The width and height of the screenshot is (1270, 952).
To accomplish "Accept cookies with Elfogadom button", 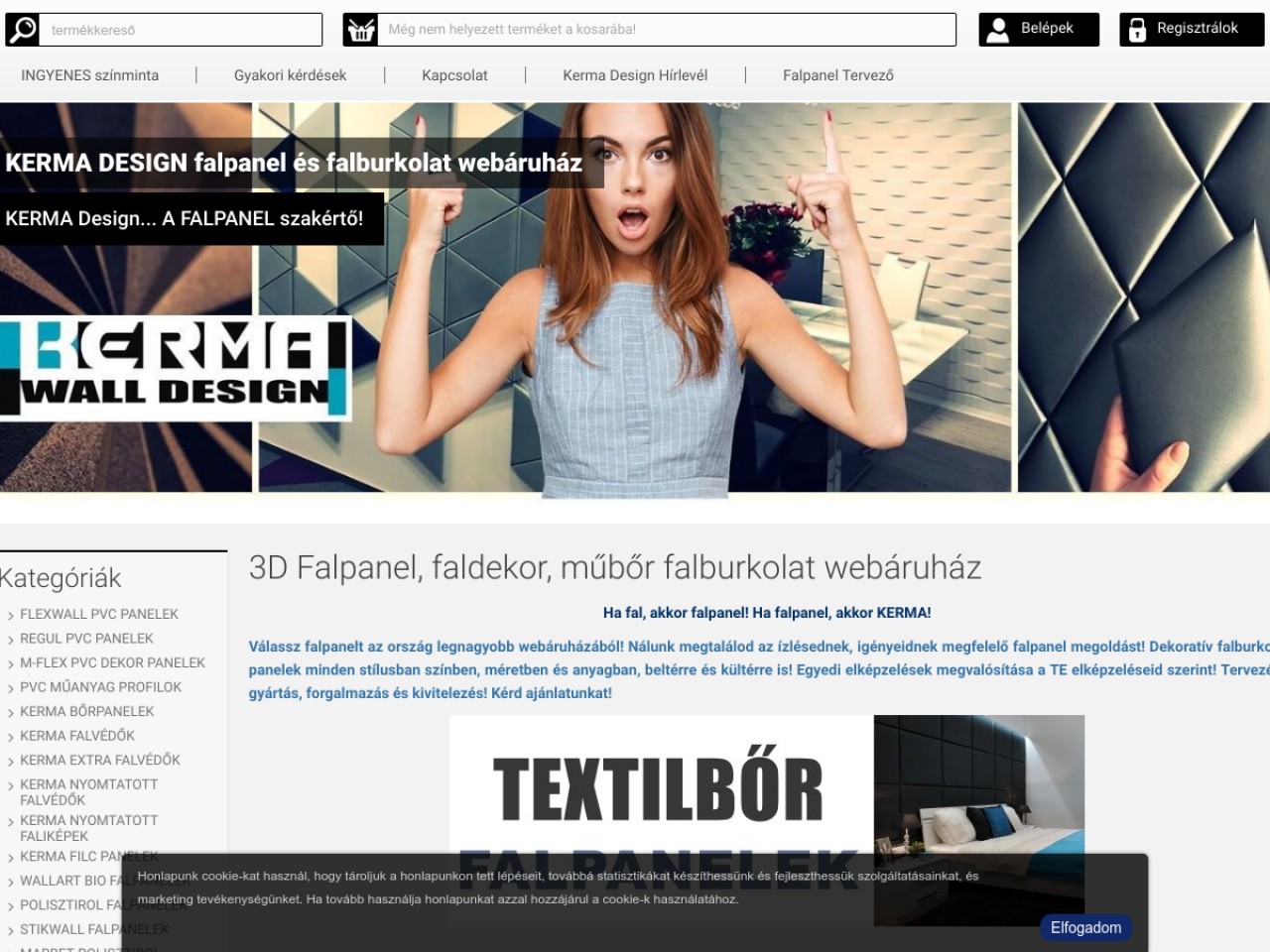I will (x=1085, y=928).
